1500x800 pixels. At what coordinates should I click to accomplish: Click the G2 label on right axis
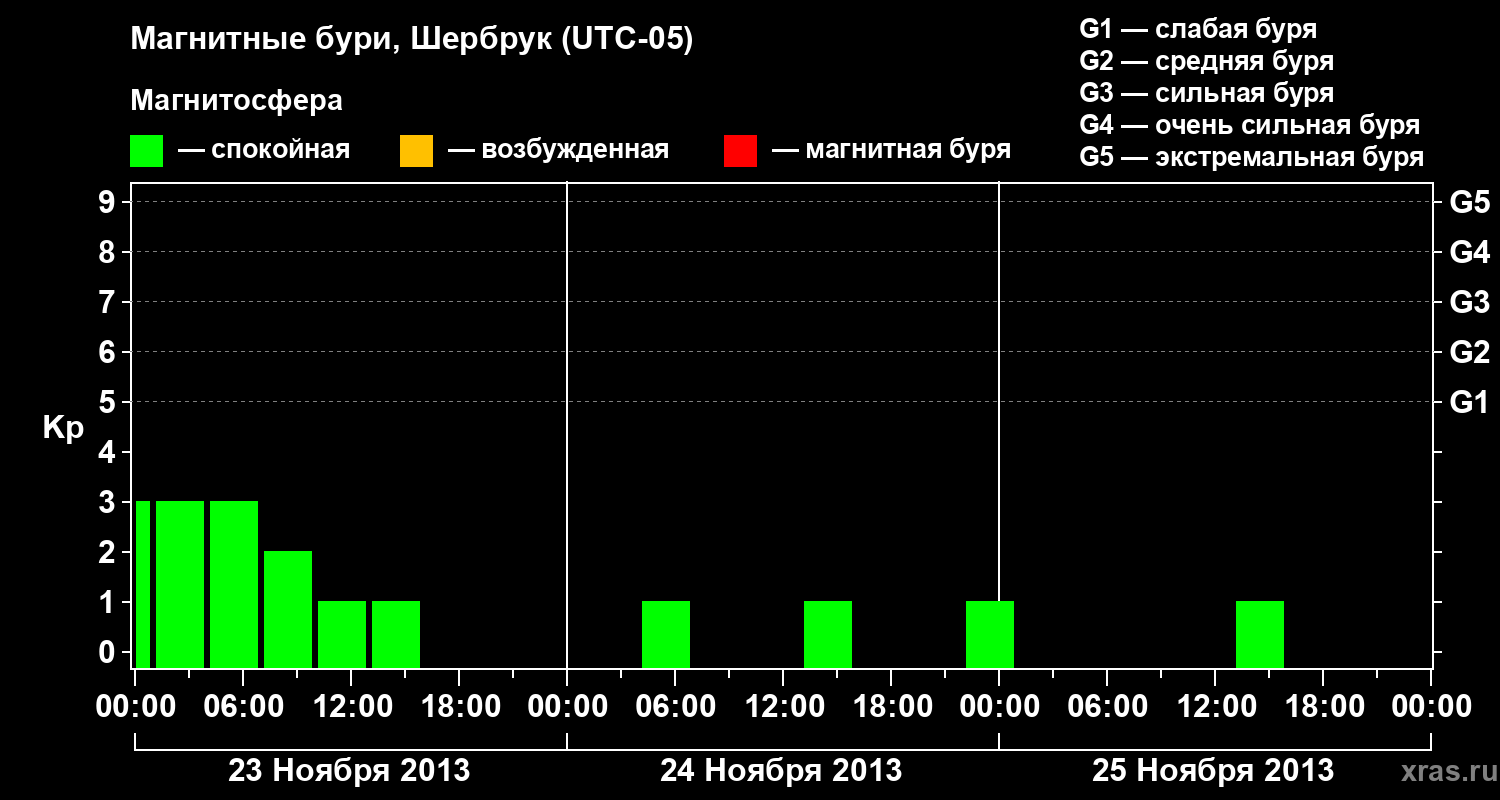point(1470,353)
